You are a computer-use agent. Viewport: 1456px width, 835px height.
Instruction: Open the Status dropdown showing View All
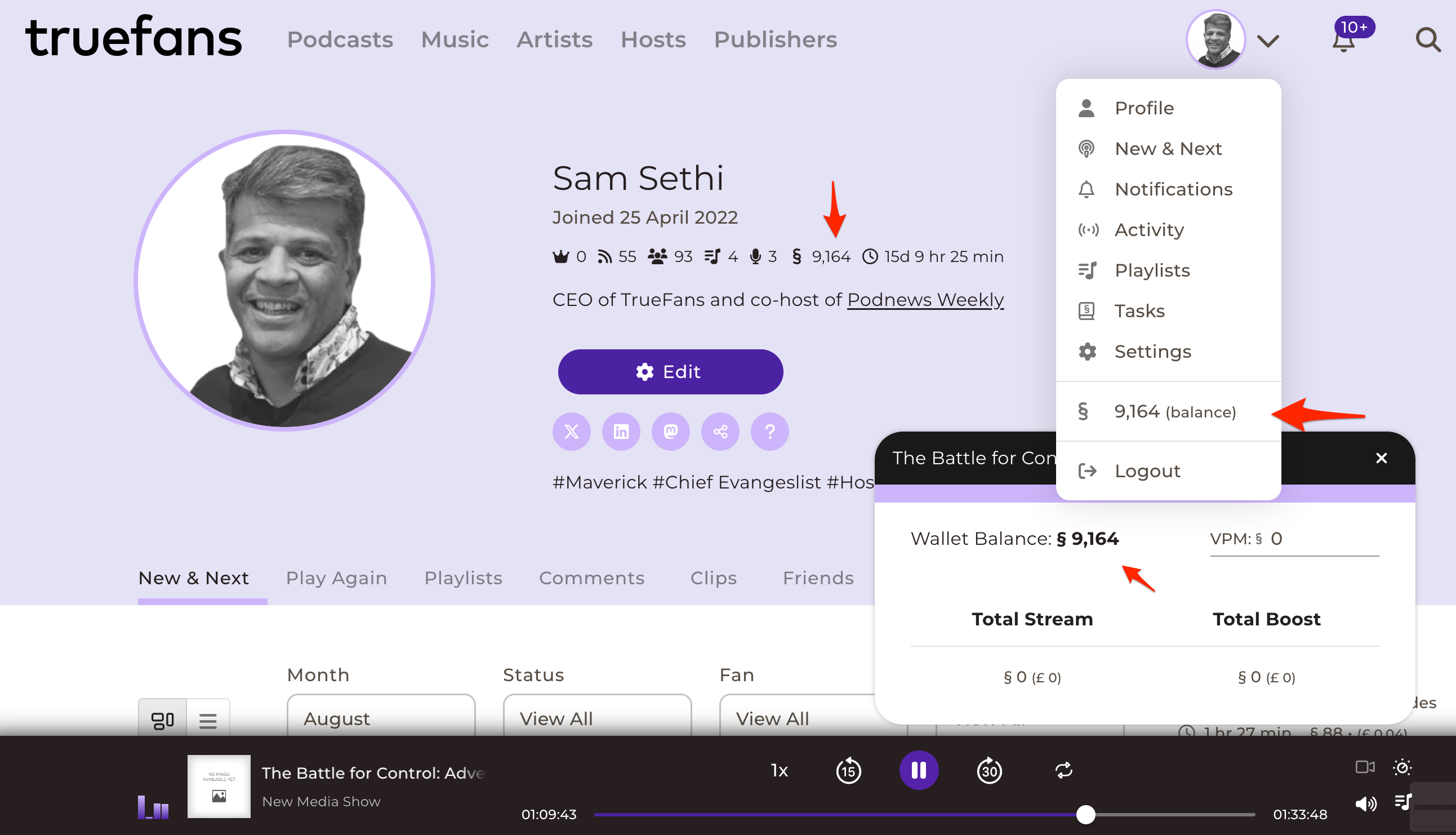(597, 716)
